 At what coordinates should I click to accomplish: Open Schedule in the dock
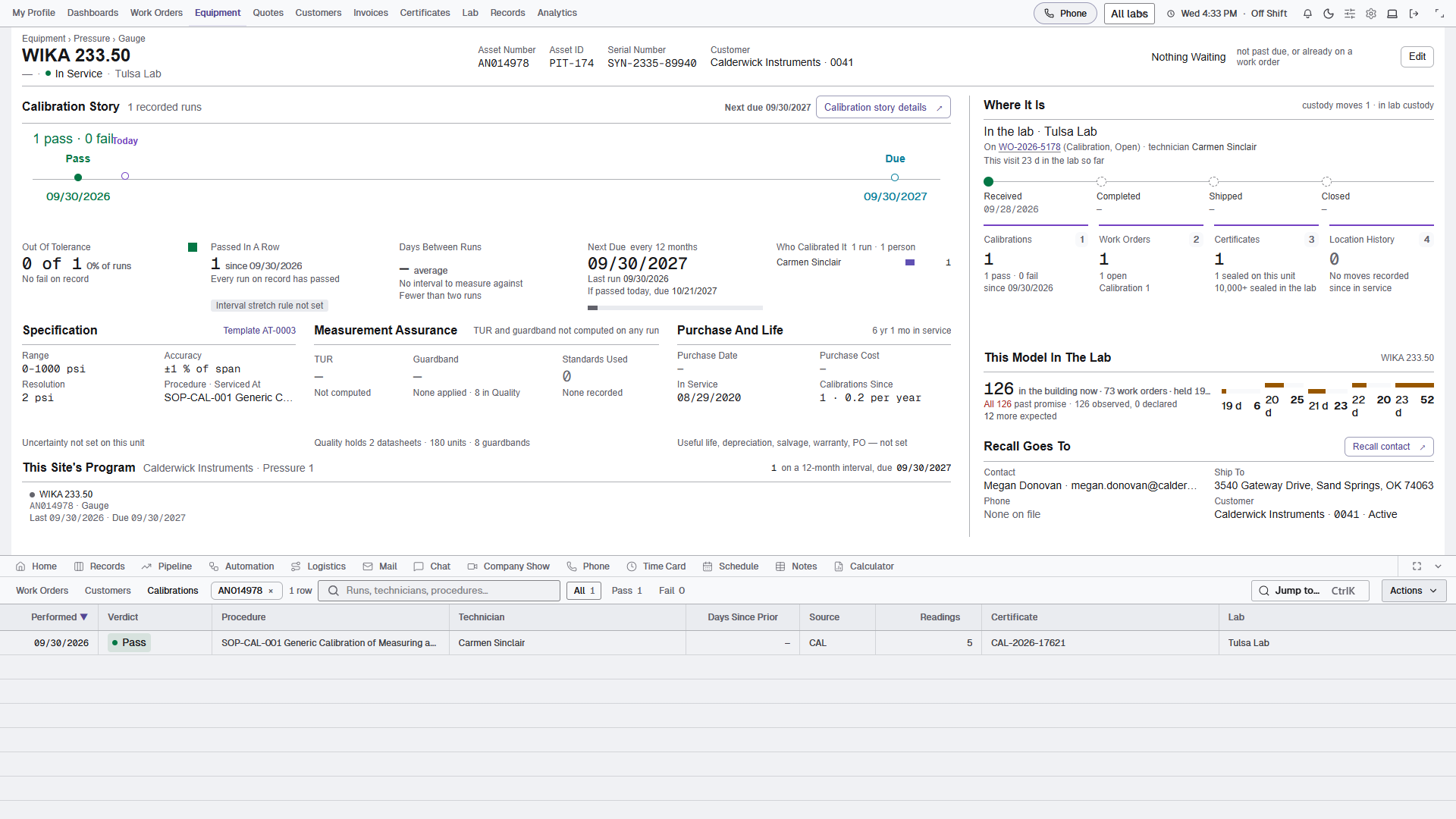point(730,566)
